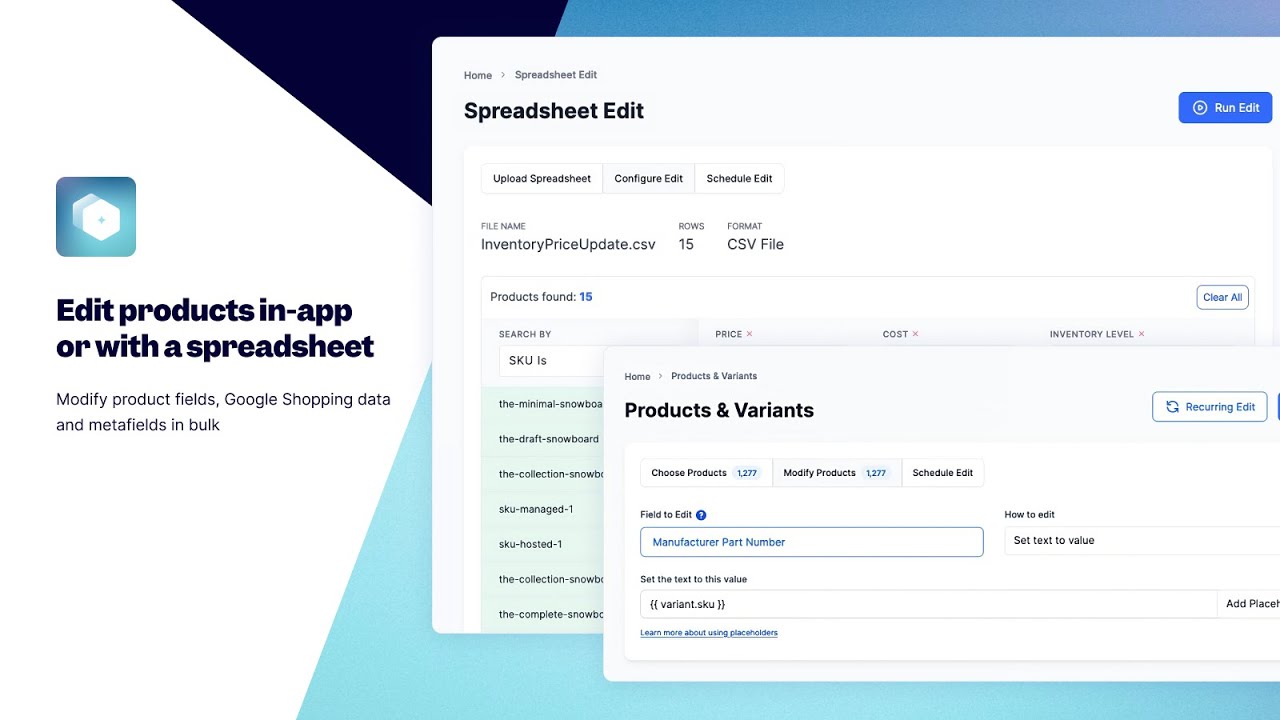Switch to the Modify Products tab
Viewport: 1280px width, 720px height.
click(837, 472)
